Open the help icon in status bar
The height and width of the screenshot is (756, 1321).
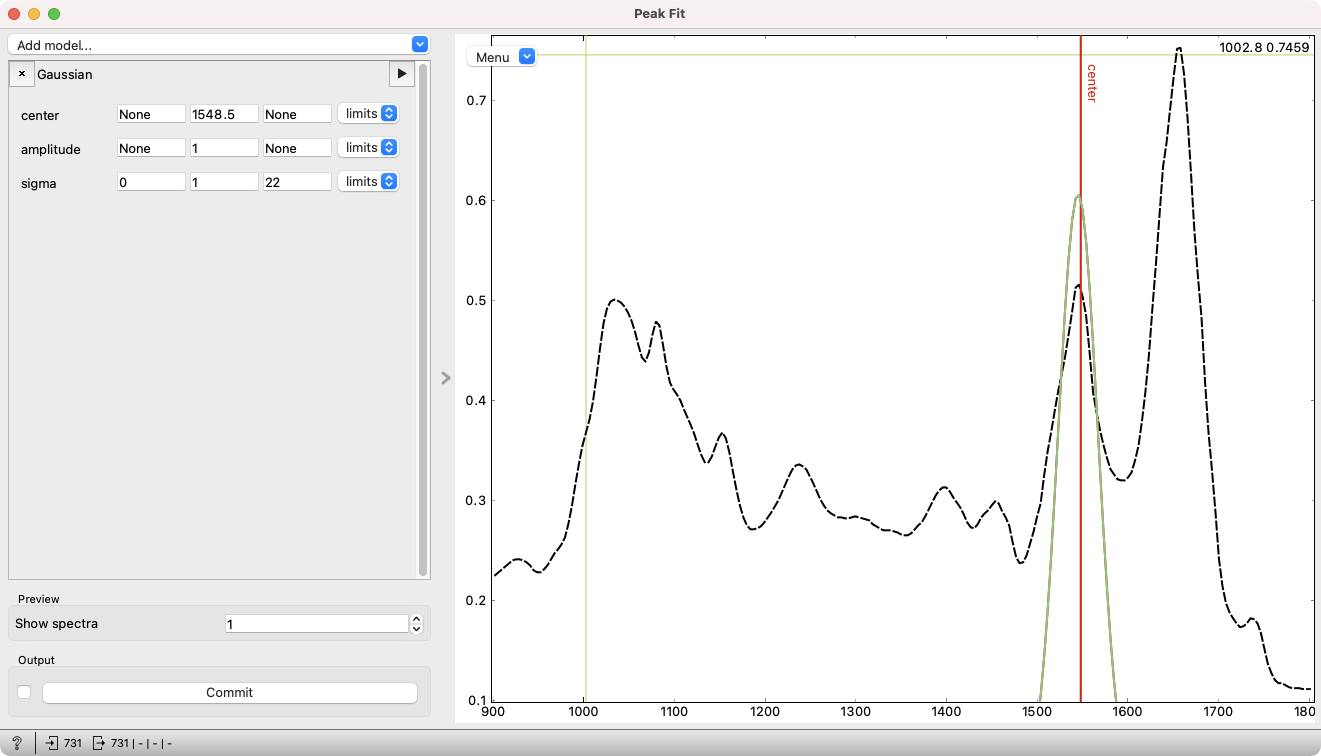[16, 743]
